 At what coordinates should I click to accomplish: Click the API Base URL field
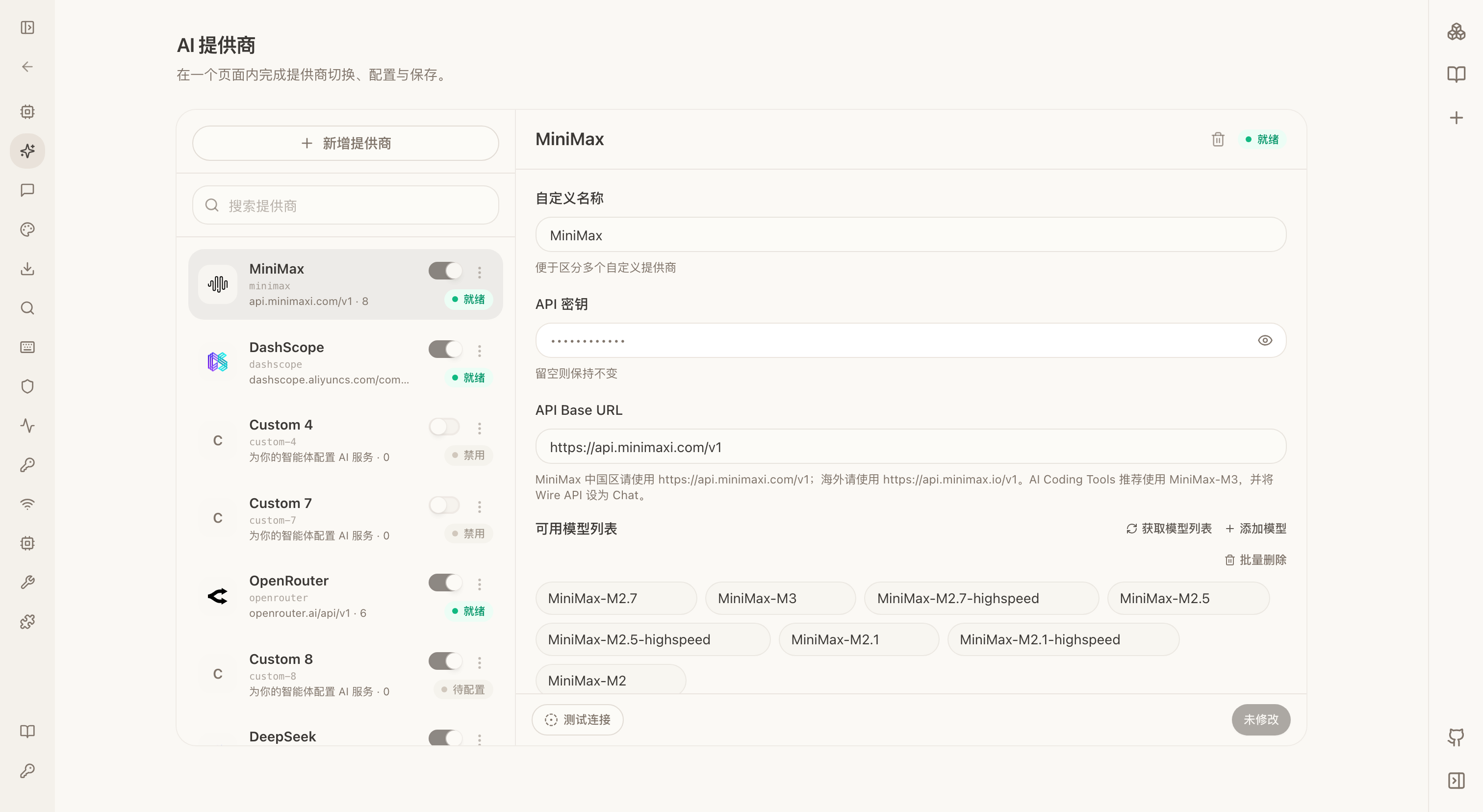pos(911,447)
